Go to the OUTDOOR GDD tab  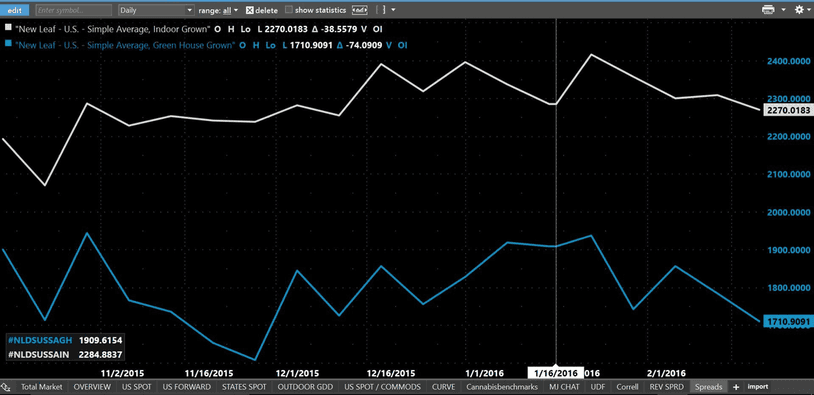(x=306, y=387)
